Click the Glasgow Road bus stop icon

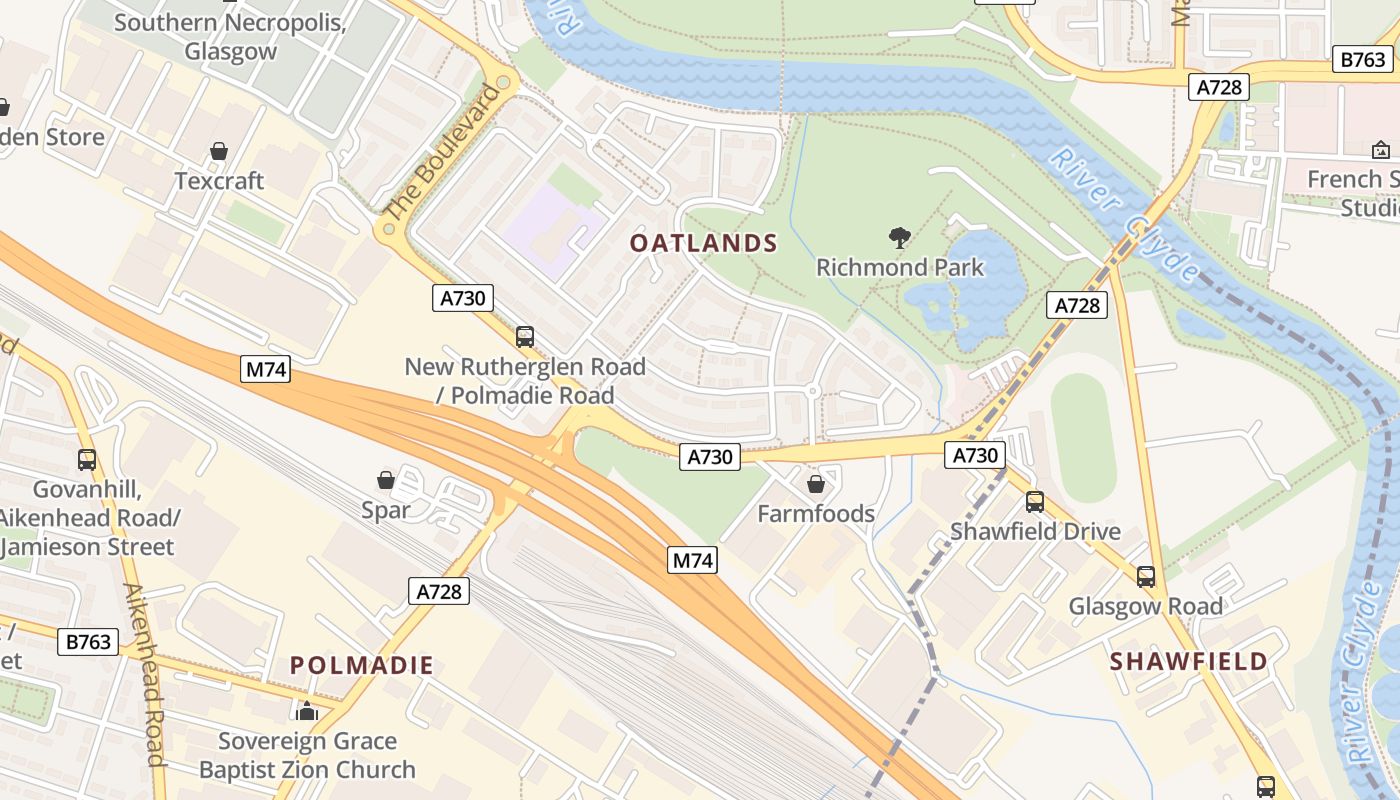pyautogui.click(x=1146, y=577)
